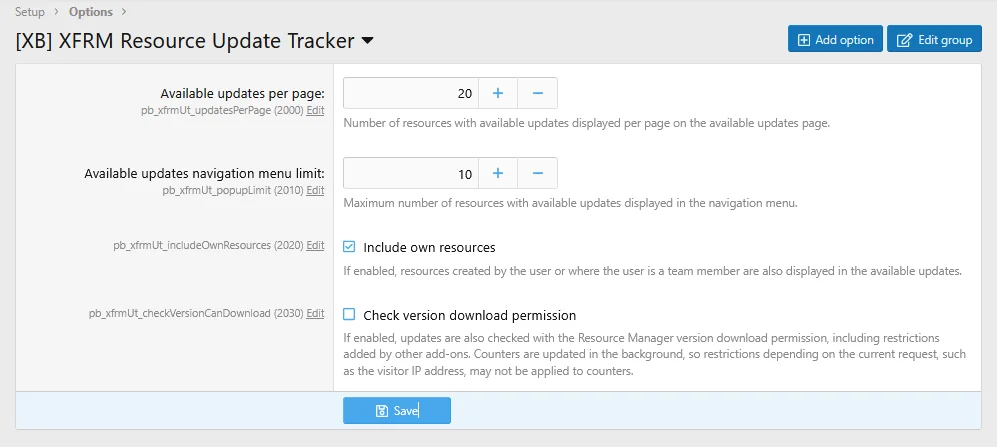Expand the XFRM Resource Update Tracker title dropdown
Screen dimensions: 997x447
point(368,41)
